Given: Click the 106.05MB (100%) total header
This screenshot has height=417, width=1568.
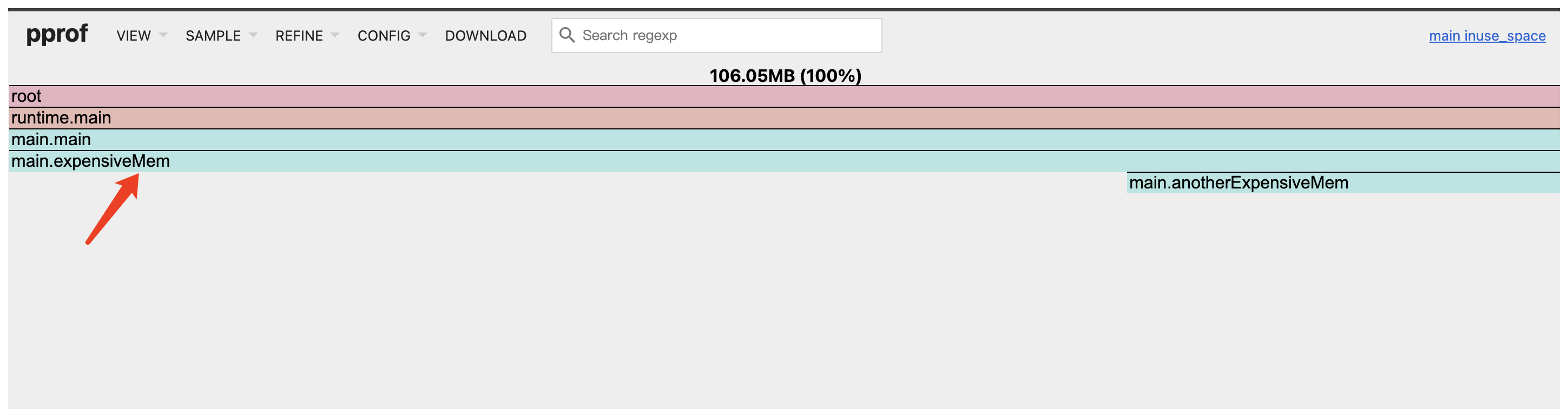Looking at the screenshot, I should coord(785,76).
